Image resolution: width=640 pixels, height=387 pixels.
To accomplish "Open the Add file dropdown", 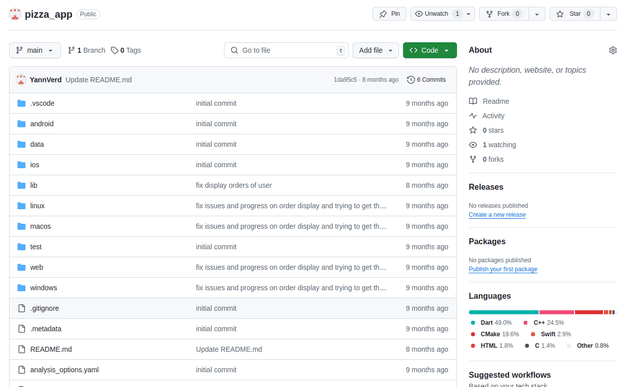I will click(x=376, y=50).
